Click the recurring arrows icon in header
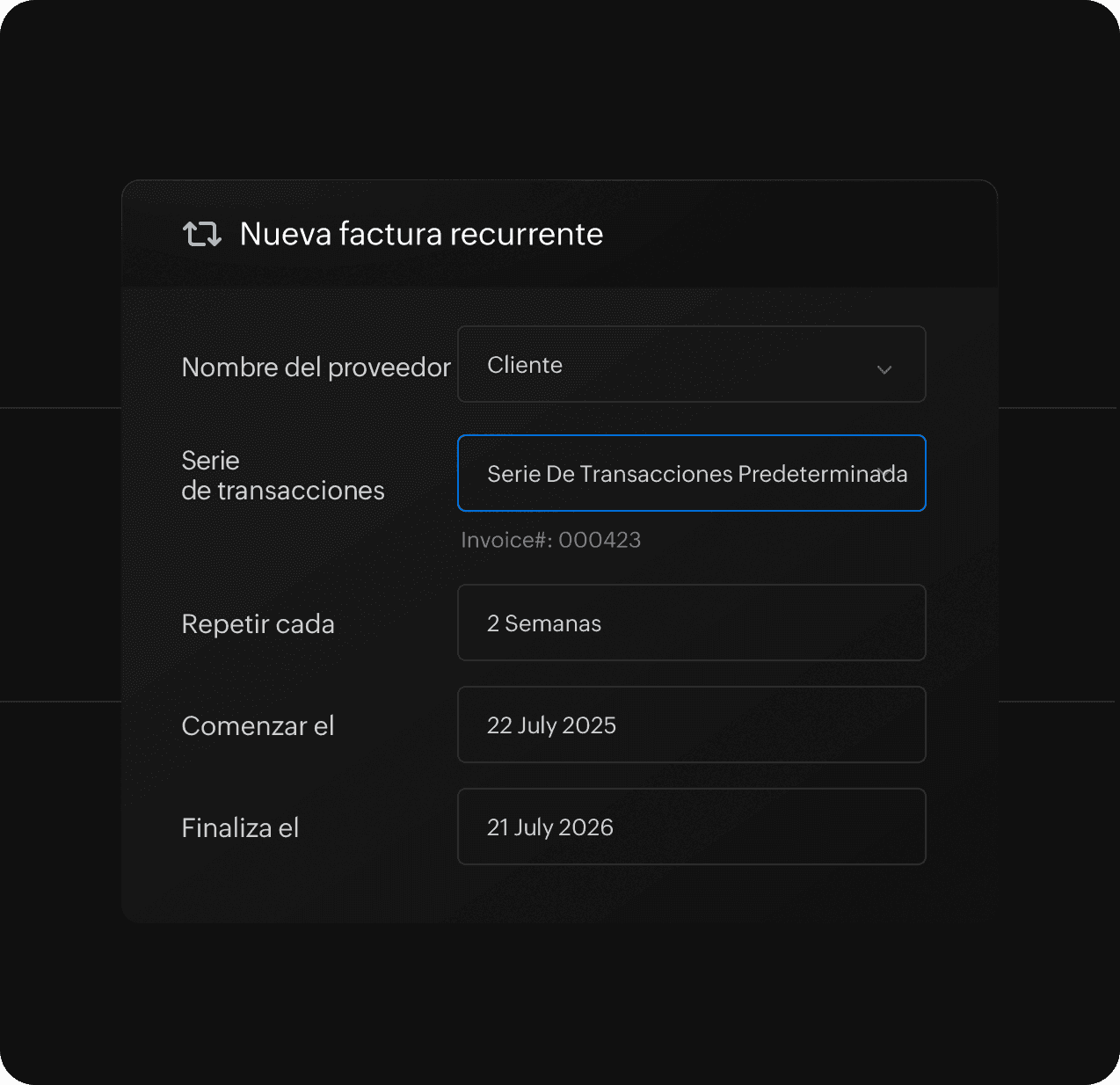The image size is (1120, 1085). click(201, 234)
